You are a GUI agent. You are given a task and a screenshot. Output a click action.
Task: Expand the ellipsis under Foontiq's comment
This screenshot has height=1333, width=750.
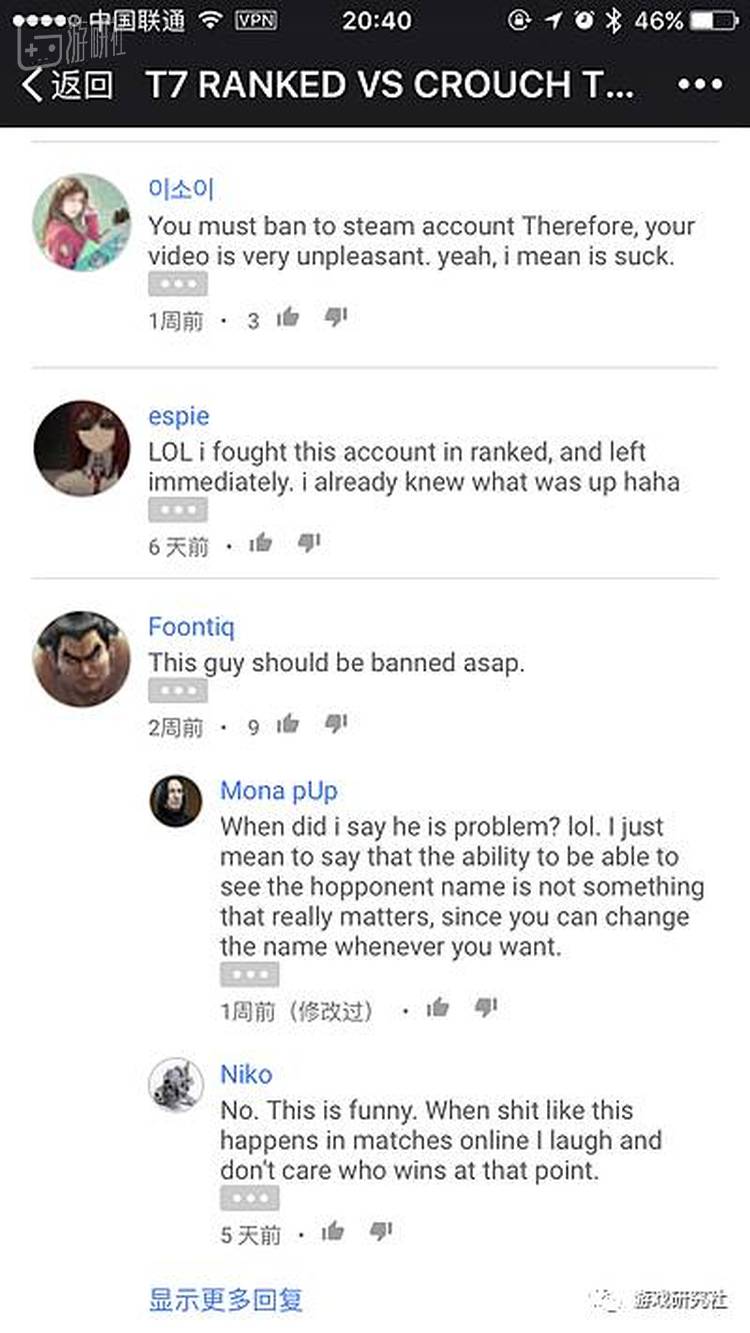(x=178, y=690)
